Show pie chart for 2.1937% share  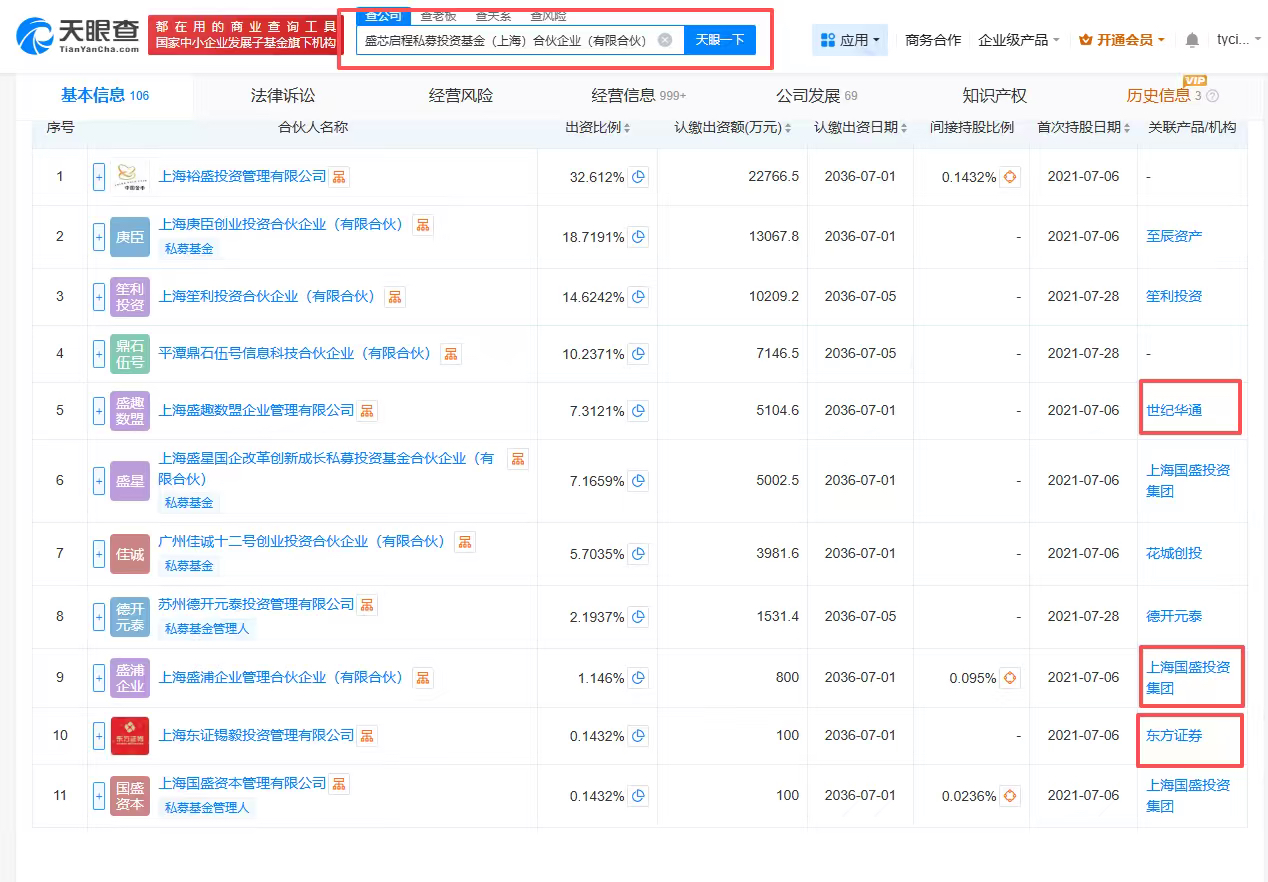[638, 616]
